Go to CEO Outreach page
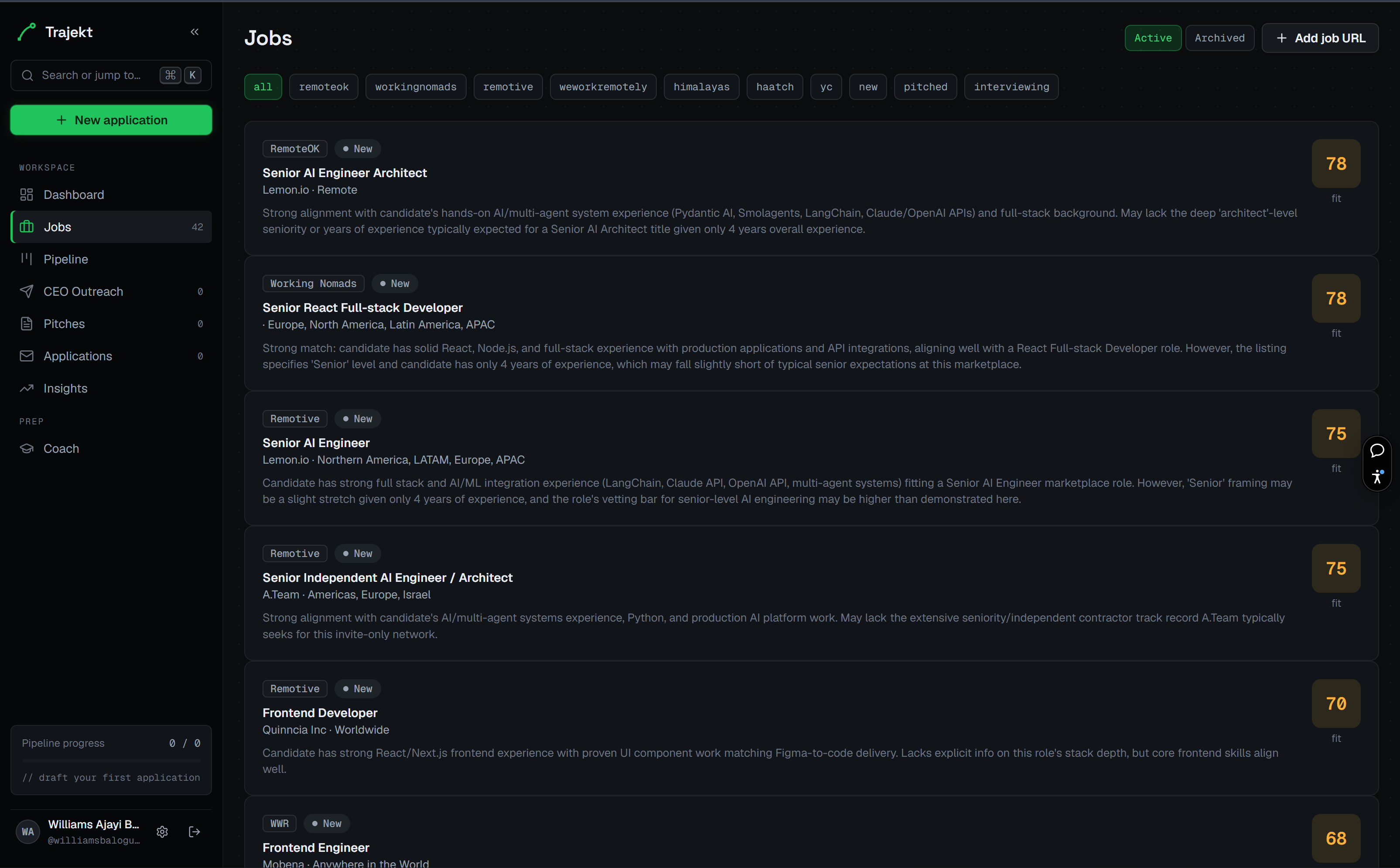Viewport: 1400px width, 868px height. (111, 292)
